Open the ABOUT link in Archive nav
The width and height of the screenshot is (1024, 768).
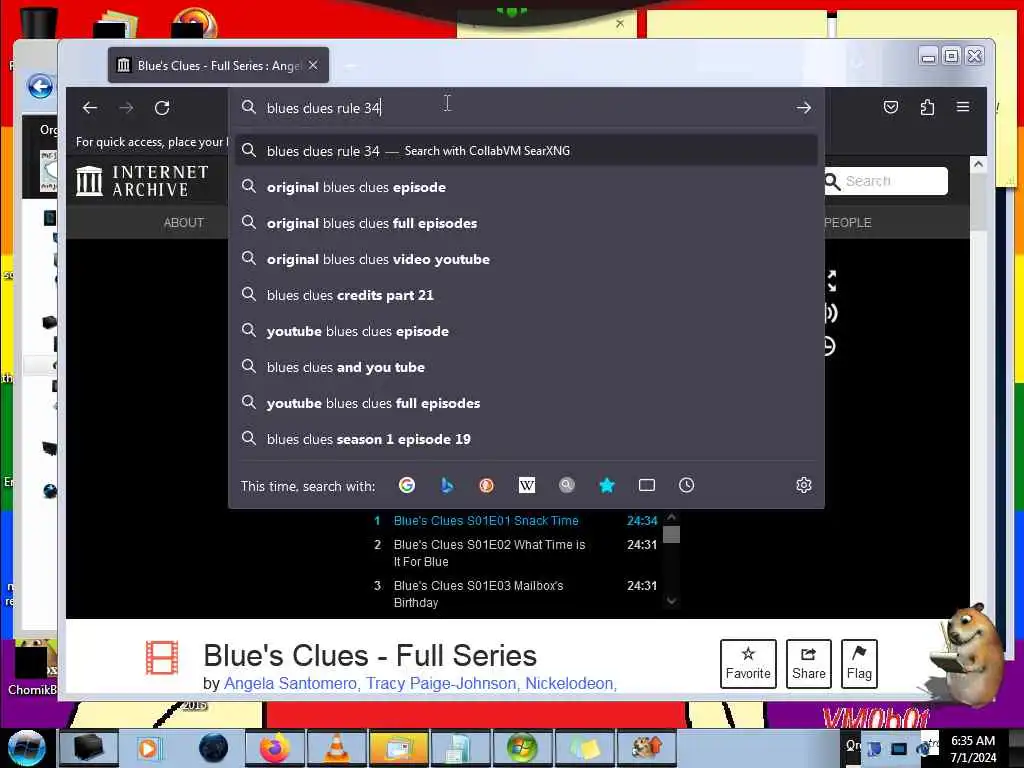pos(184,223)
